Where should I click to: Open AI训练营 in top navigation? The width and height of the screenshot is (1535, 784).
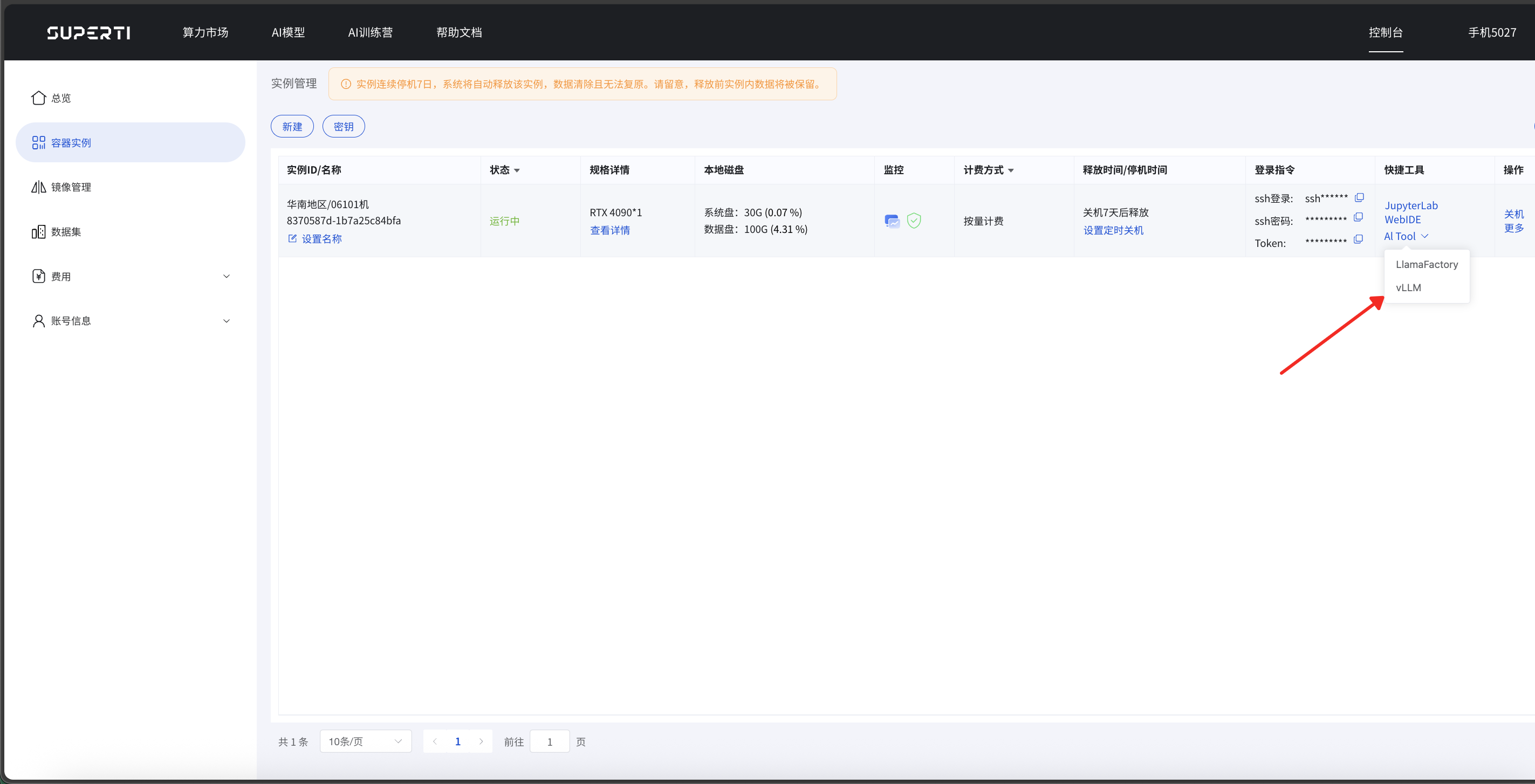(371, 32)
